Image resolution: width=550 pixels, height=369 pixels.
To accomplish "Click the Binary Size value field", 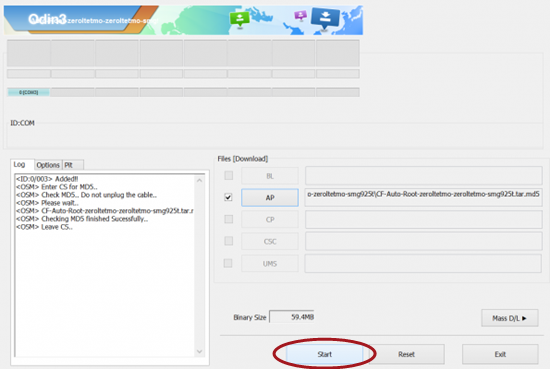I will click(292, 317).
